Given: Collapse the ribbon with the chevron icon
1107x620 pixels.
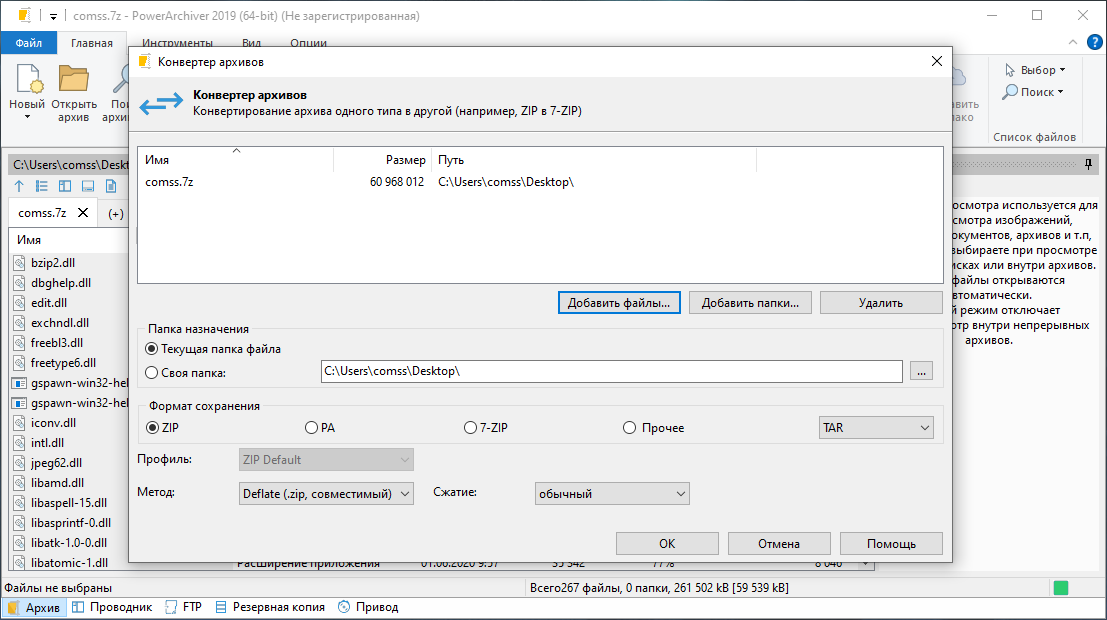Looking at the screenshot, I should 1072,42.
